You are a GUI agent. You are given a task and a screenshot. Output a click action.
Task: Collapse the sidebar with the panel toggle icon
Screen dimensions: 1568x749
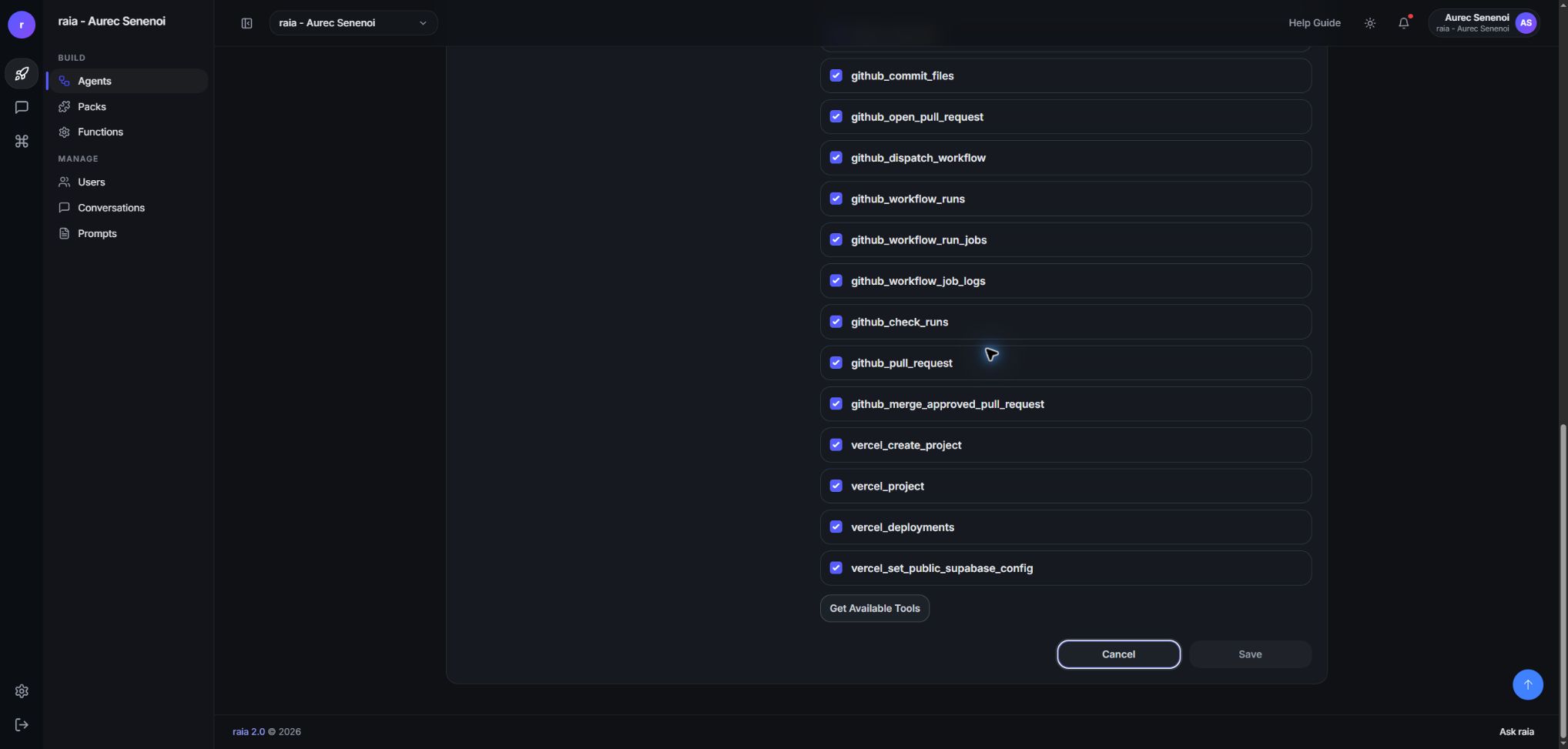pos(247,23)
